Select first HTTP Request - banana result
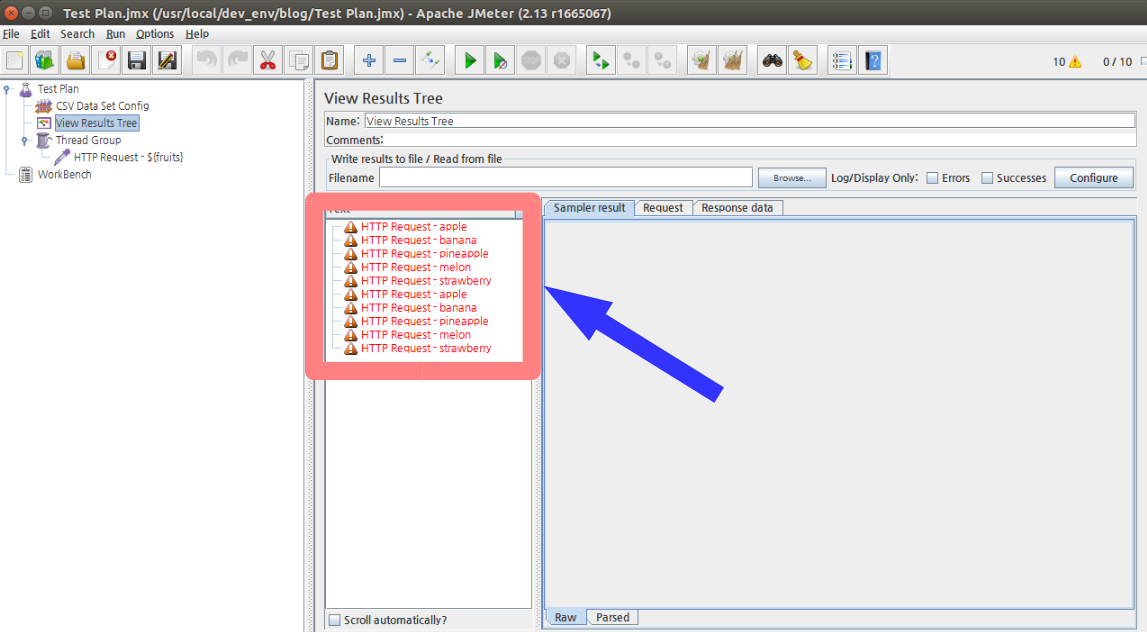 click(418, 240)
